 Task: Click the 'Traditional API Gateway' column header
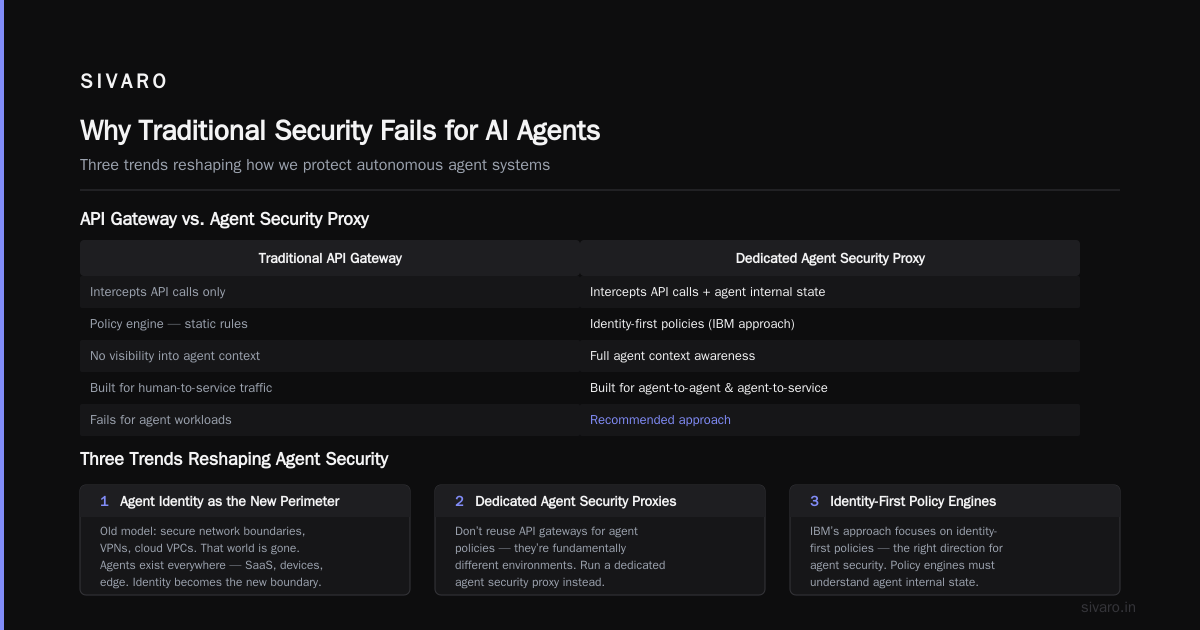(x=330, y=258)
